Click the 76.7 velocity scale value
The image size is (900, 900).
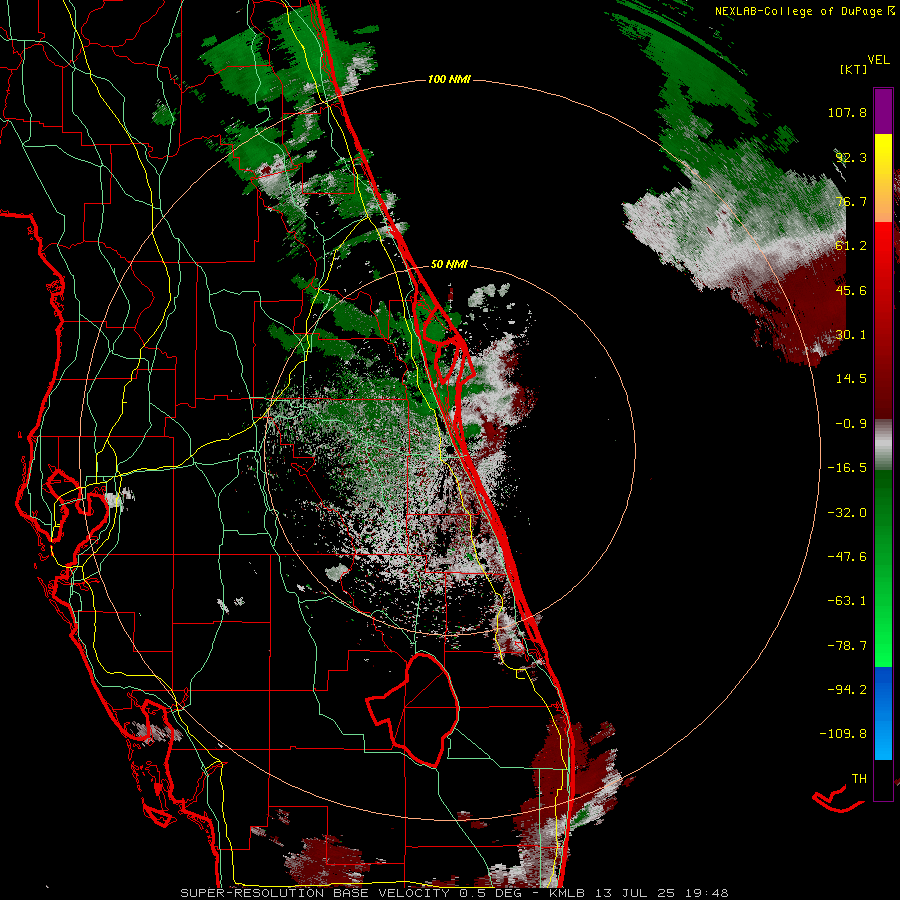point(851,201)
